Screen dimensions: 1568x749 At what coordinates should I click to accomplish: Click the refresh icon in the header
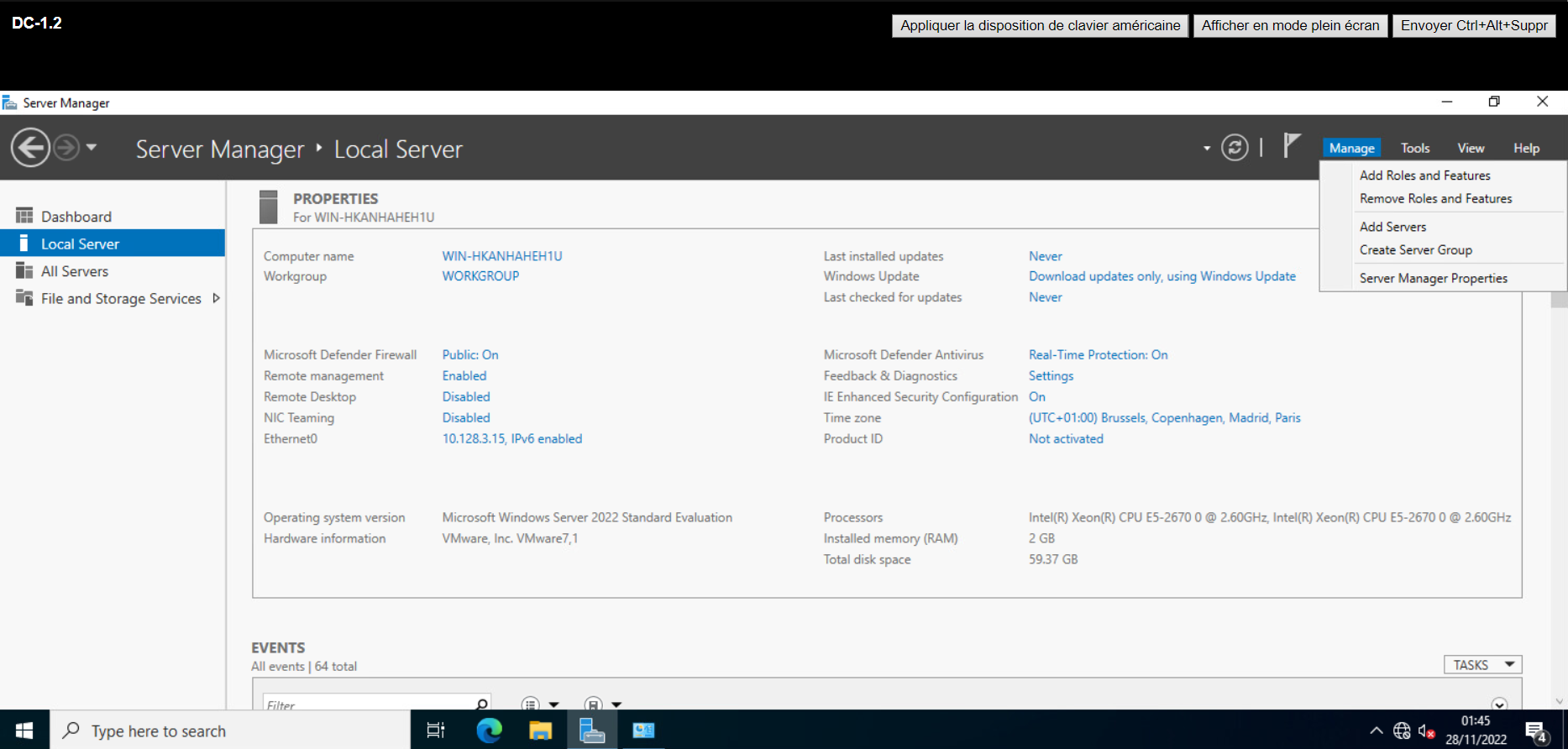click(x=1235, y=148)
